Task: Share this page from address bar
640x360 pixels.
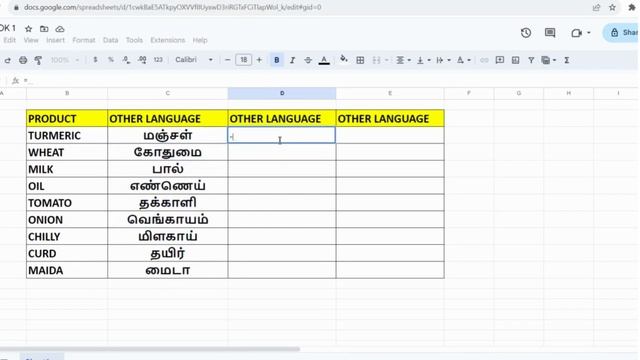Action: (596, 7)
